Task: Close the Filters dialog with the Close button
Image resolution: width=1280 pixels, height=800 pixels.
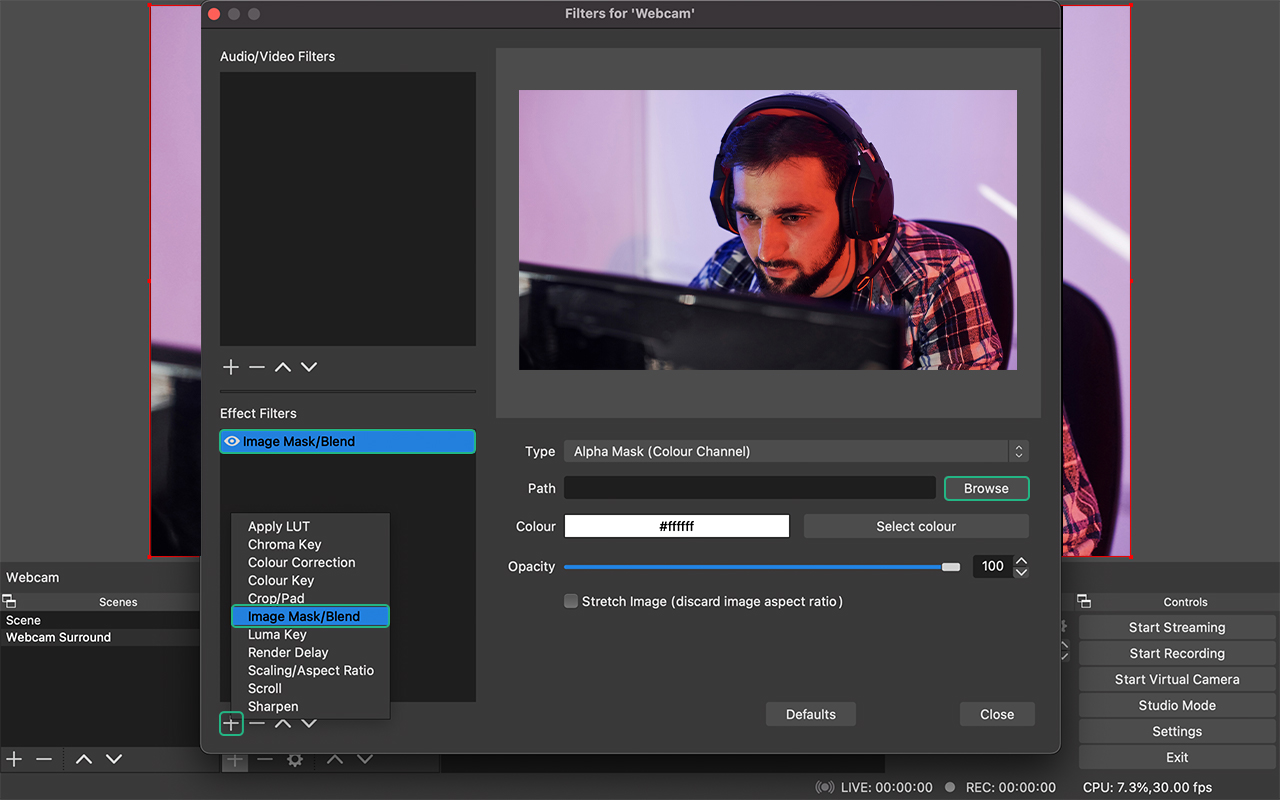Action: [997, 714]
